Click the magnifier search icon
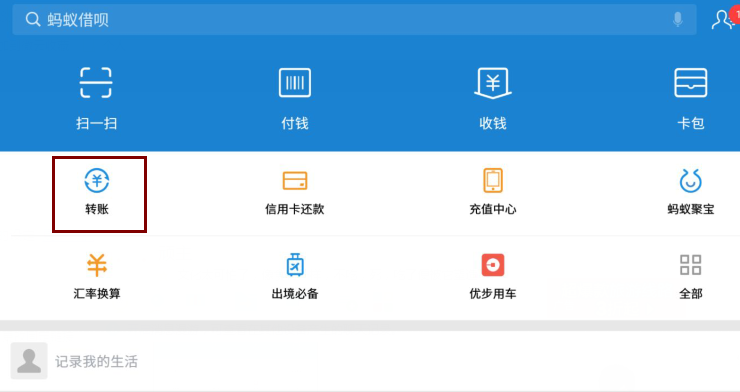Screen dimensions: 740x392 pos(33,19)
